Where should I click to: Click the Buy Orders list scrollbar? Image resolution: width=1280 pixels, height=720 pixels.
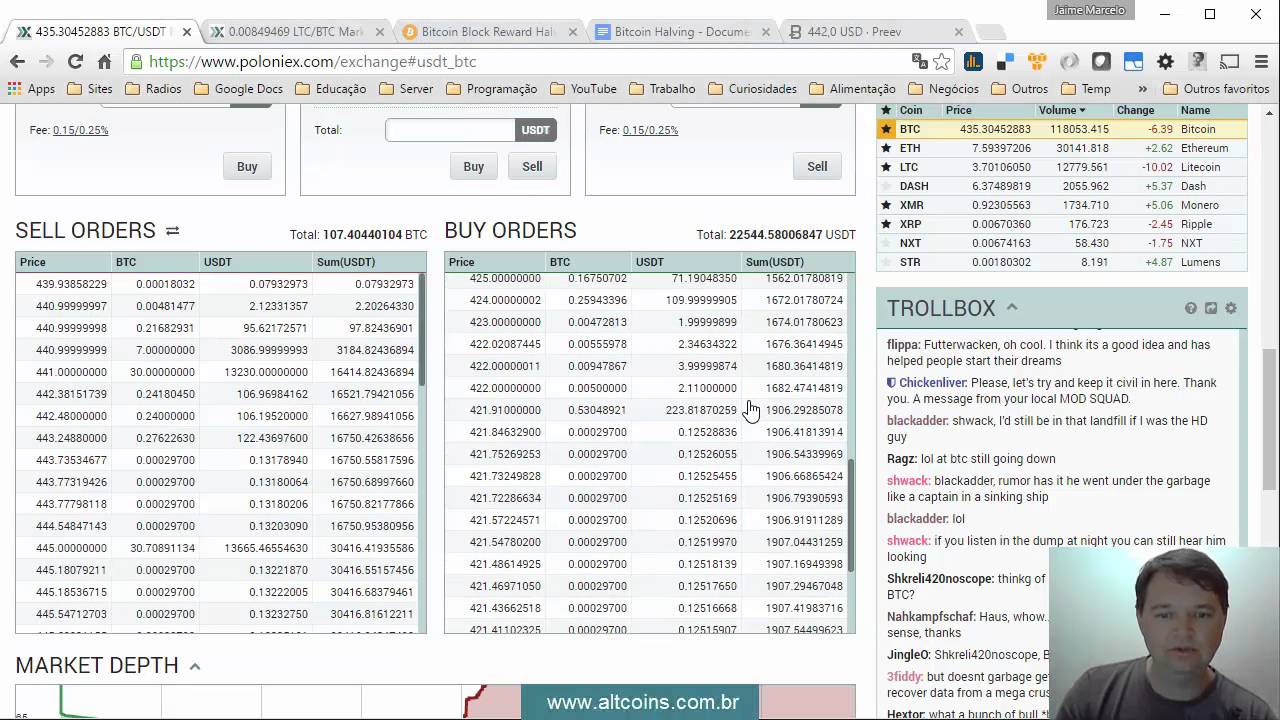click(852, 515)
